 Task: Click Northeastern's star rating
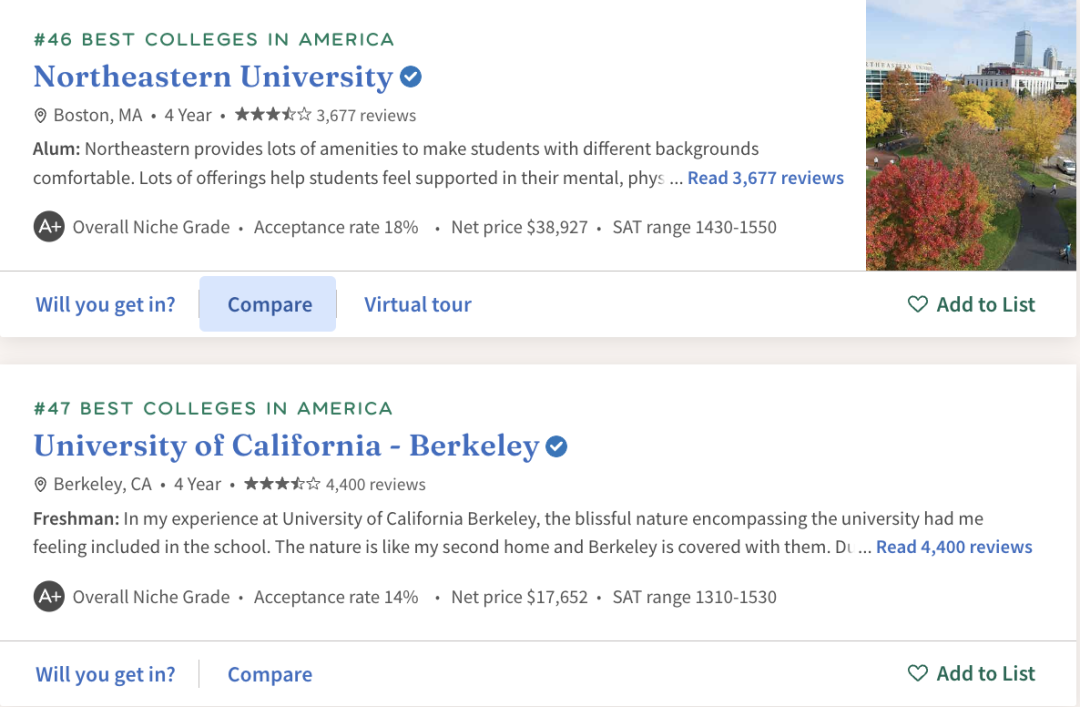tap(273, 115)
